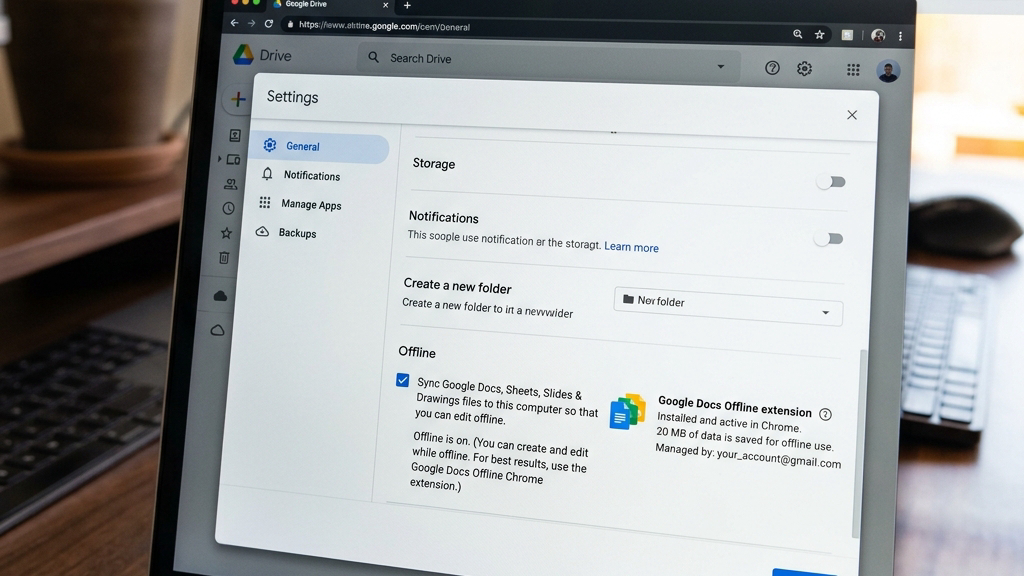Open Trash bin icon in sidebar

click(x=224, y=257)
